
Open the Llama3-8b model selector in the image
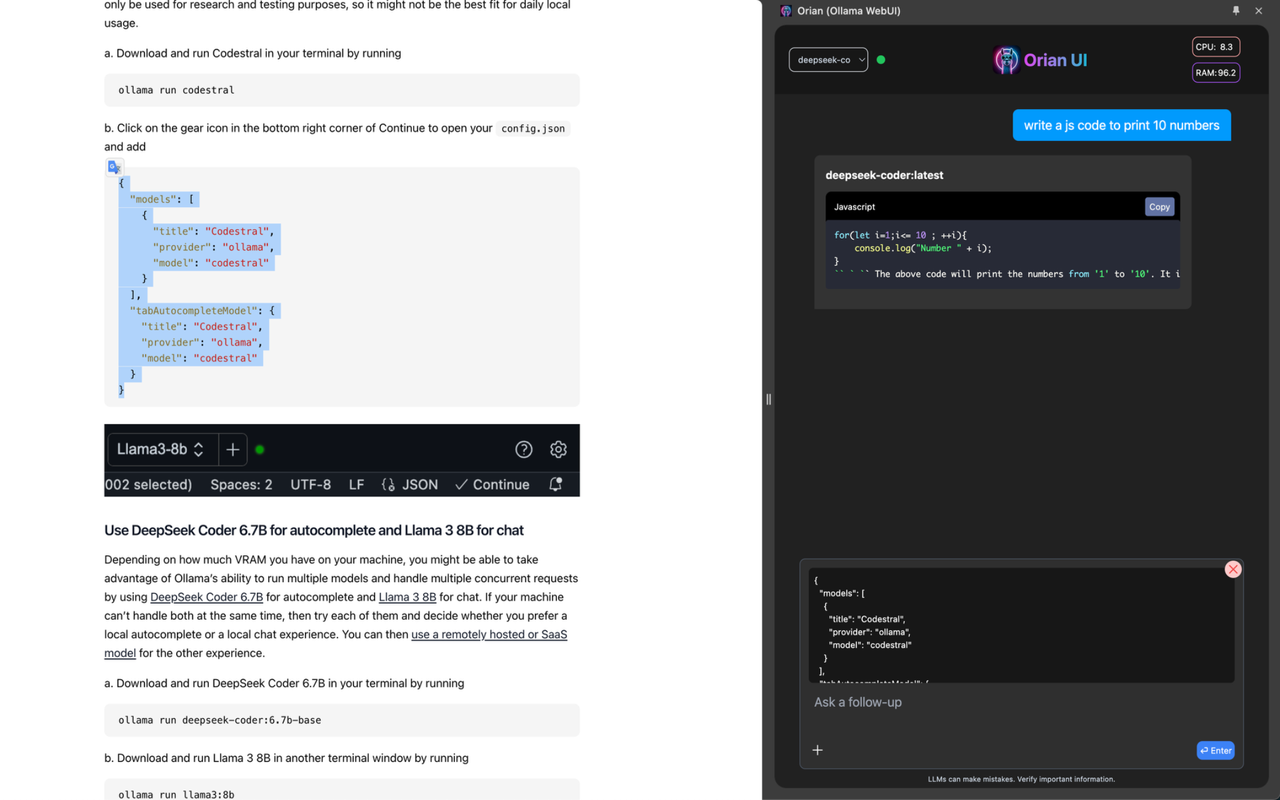(x=160, y=450)
